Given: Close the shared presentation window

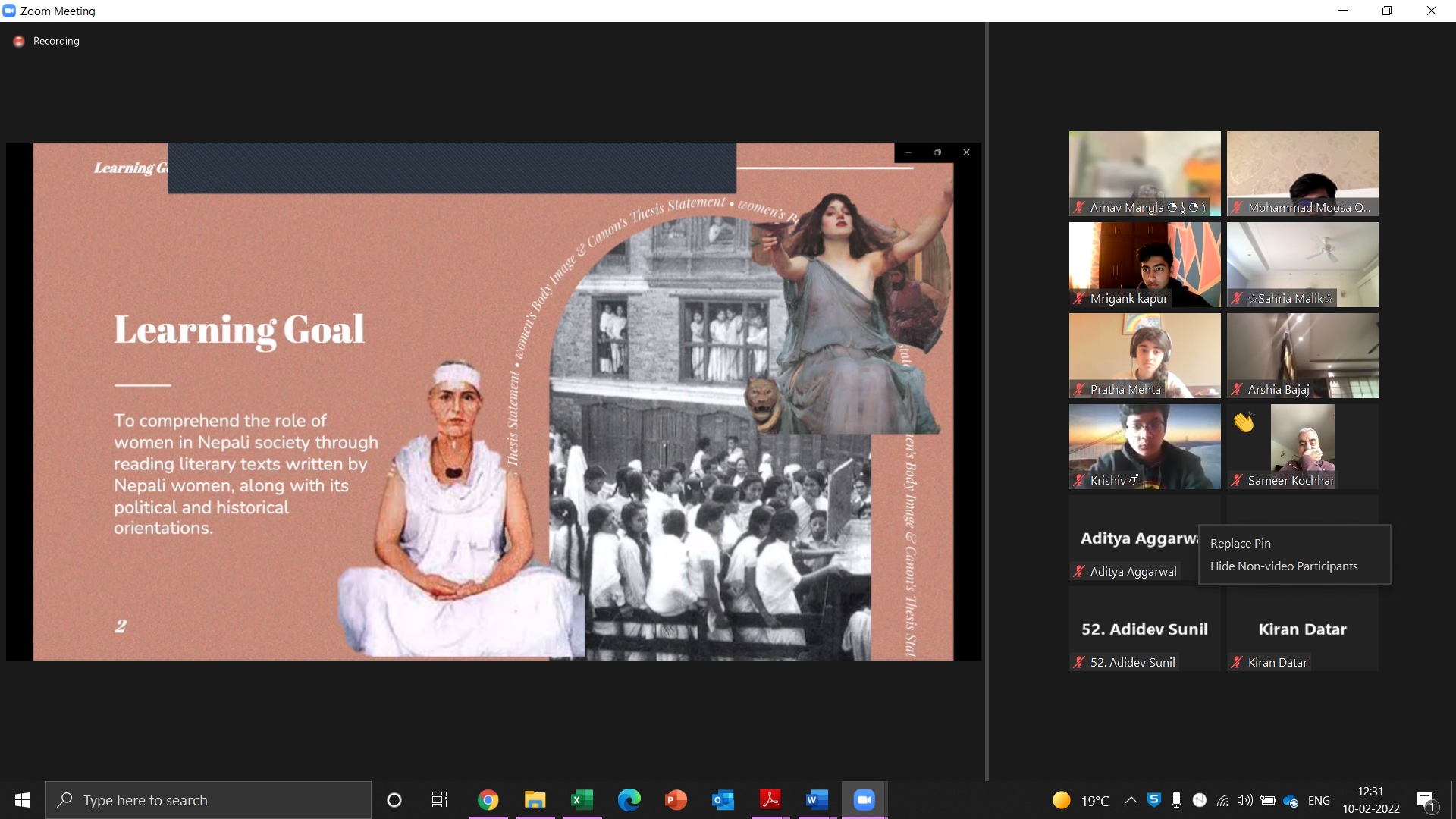Looking at the screenshot, I should click(966, 152).
